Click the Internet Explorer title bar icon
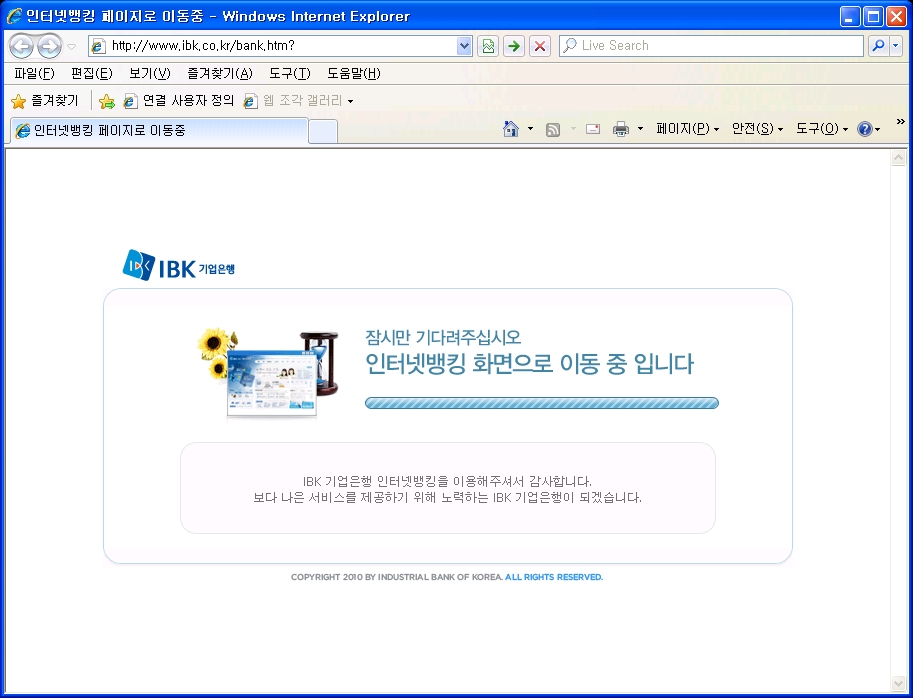Screen dimensions: 913x698 click(x=14, y=16)
